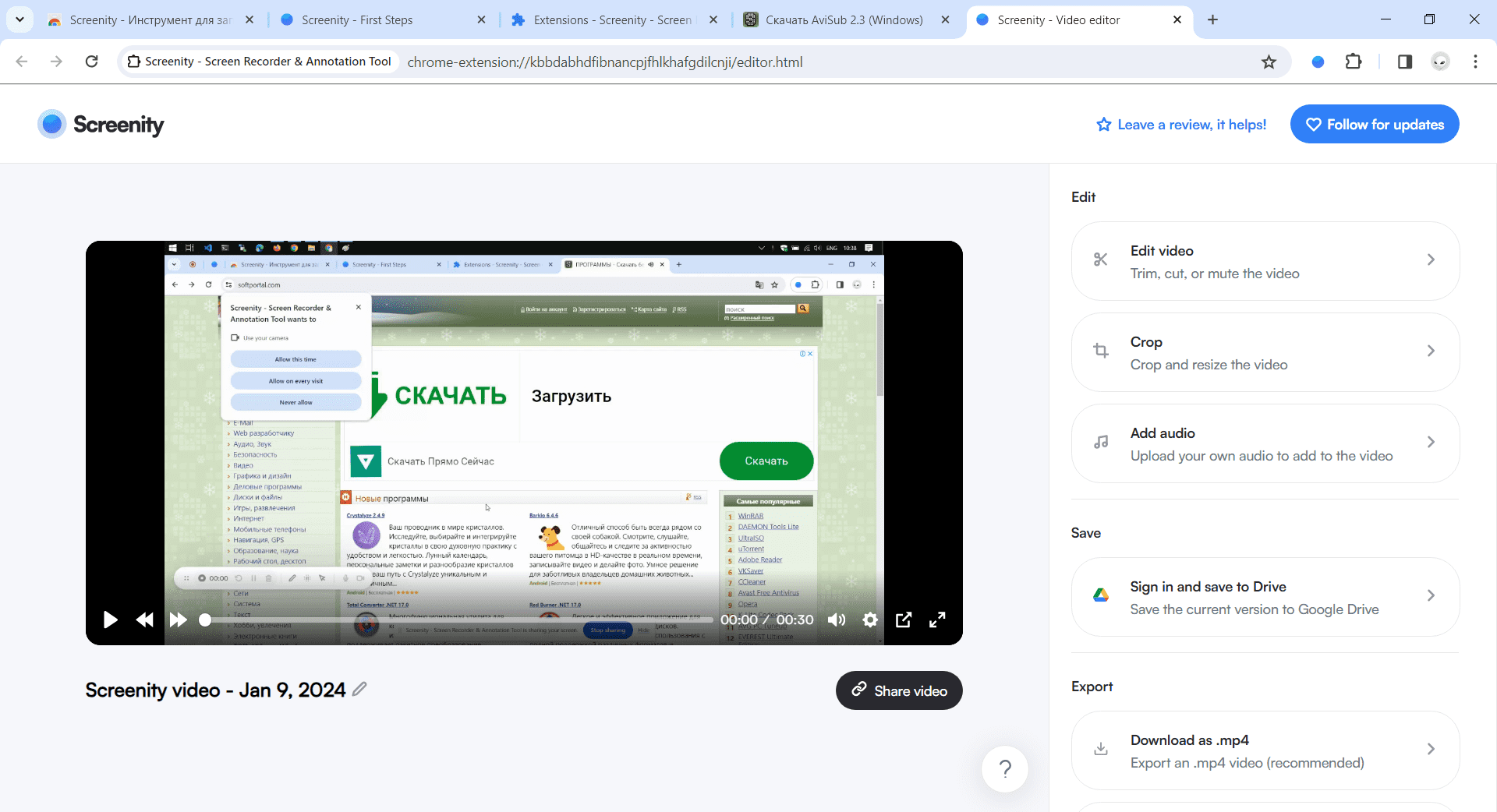Click the crop icon
This screenshot has height=812, width=1497.
(1101, 351)
